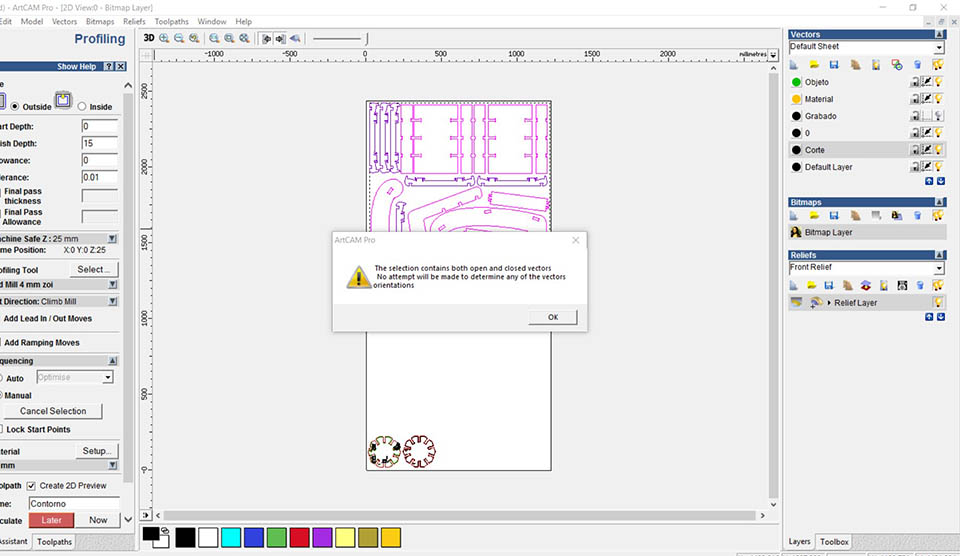Click delete bin icon in Vectors panel

pos(917,64)
